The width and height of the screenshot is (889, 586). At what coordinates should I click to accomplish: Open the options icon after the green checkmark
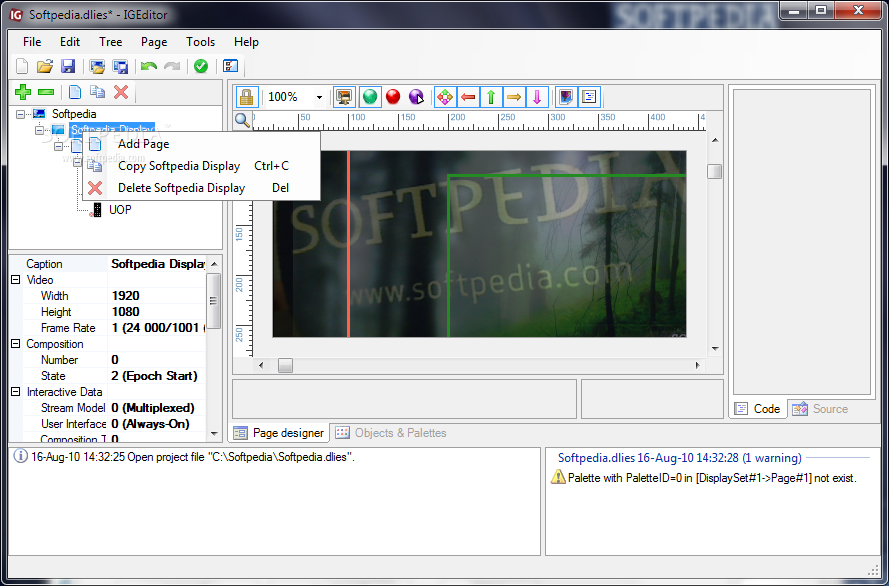[230, 66]
